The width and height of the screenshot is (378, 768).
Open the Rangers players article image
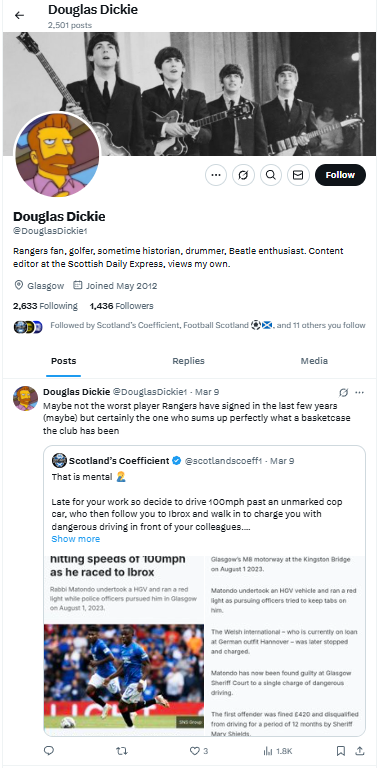[124, 676]
